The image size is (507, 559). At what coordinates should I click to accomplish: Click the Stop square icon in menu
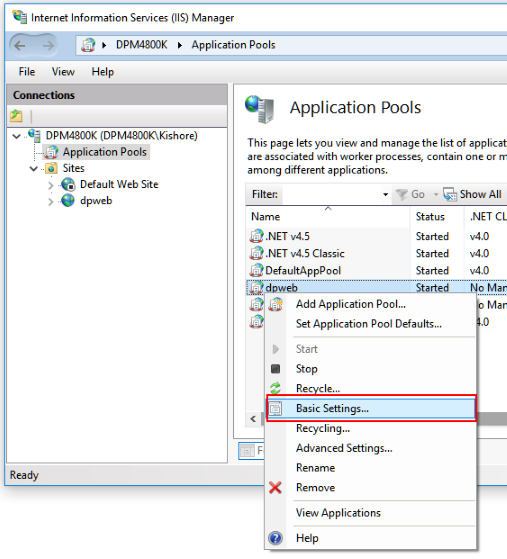point(275,369)
